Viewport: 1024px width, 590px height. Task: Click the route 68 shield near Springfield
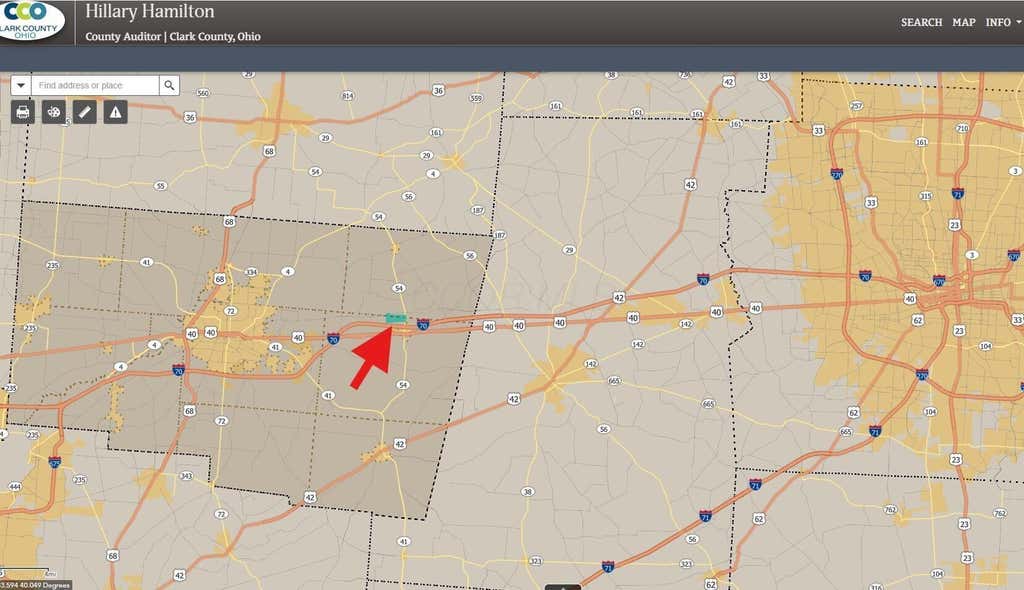click(x=220, y=279)
